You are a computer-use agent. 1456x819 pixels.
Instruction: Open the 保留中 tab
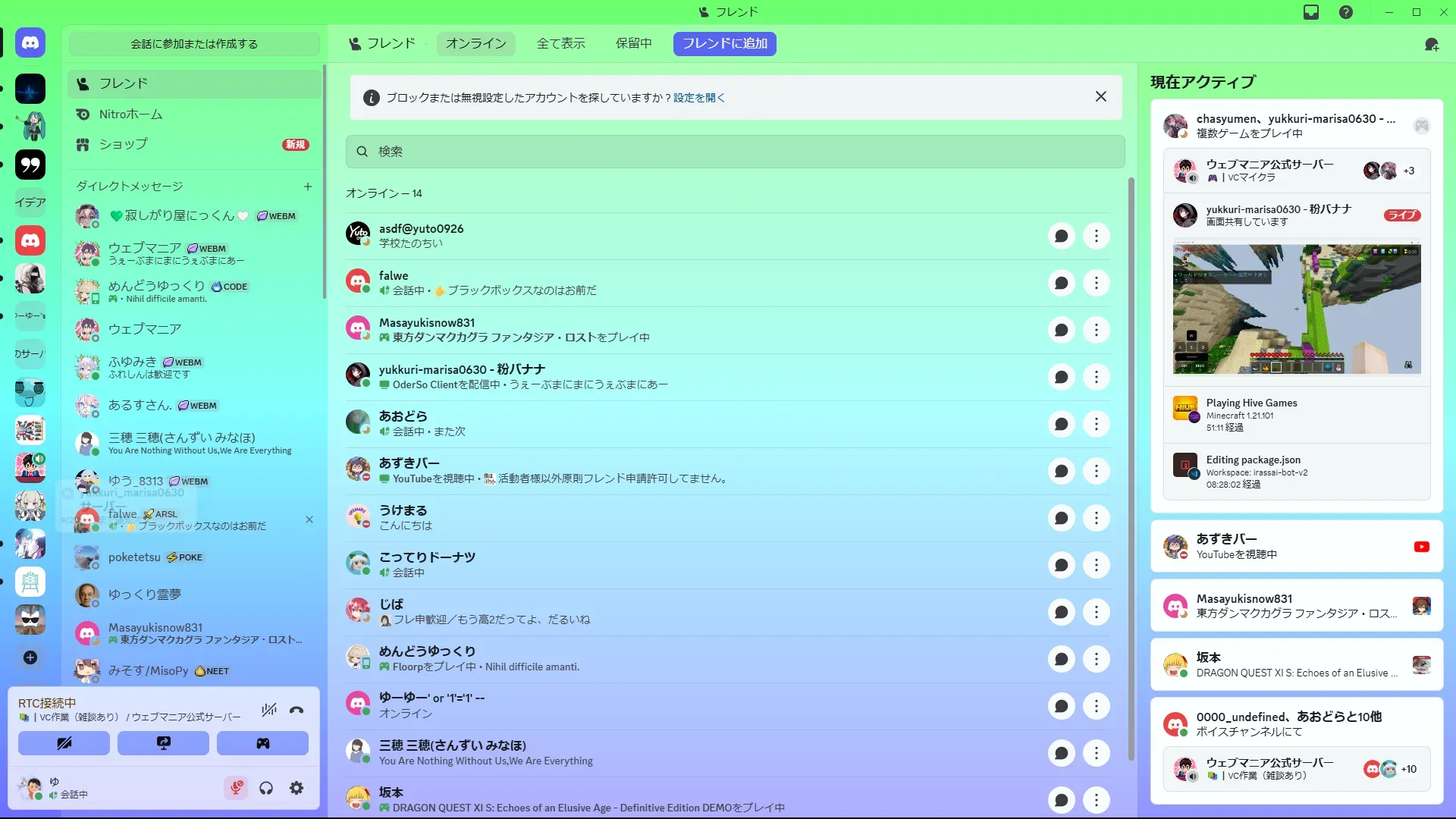click(633, 44)
